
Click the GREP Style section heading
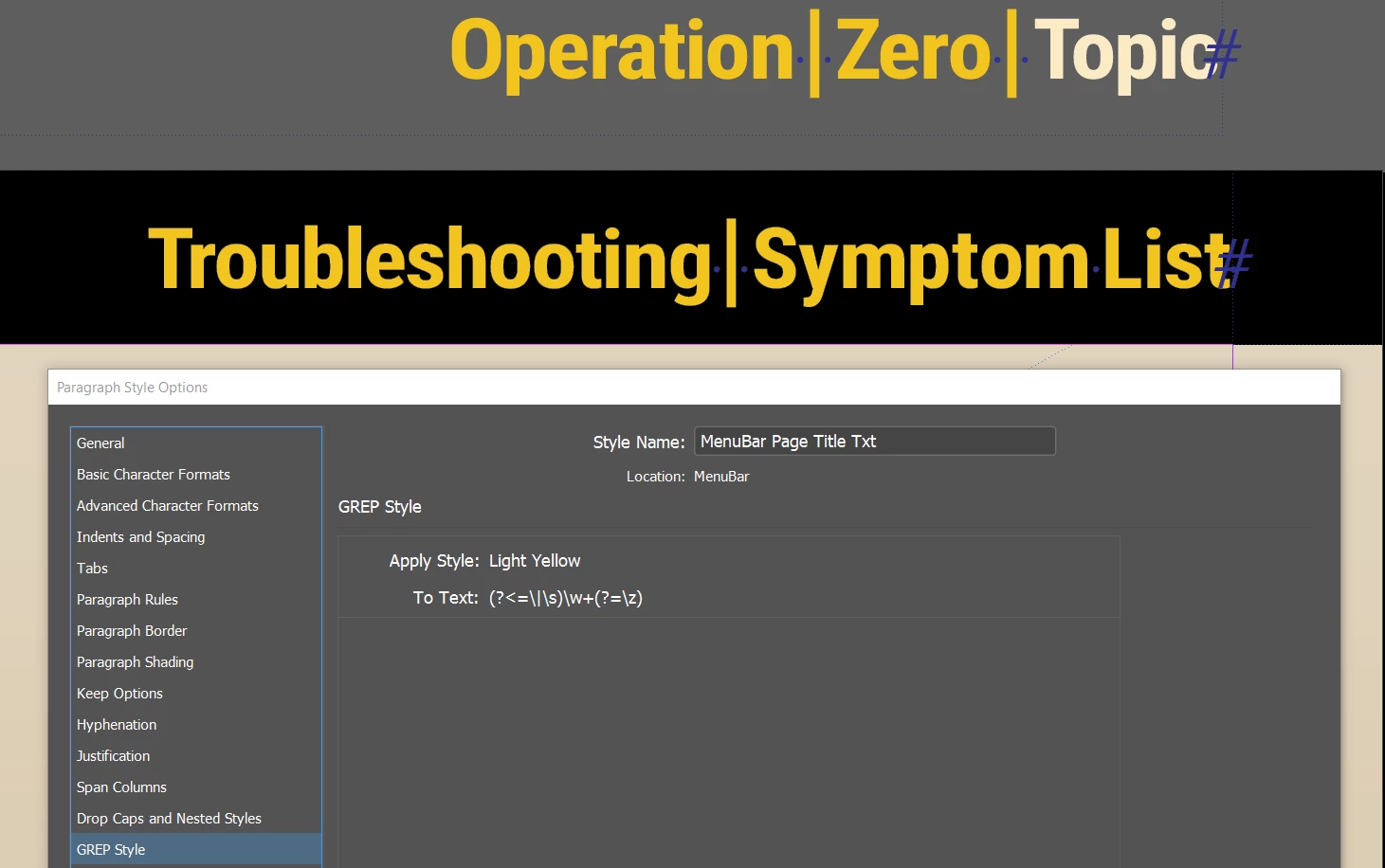[x=380, y=507]
